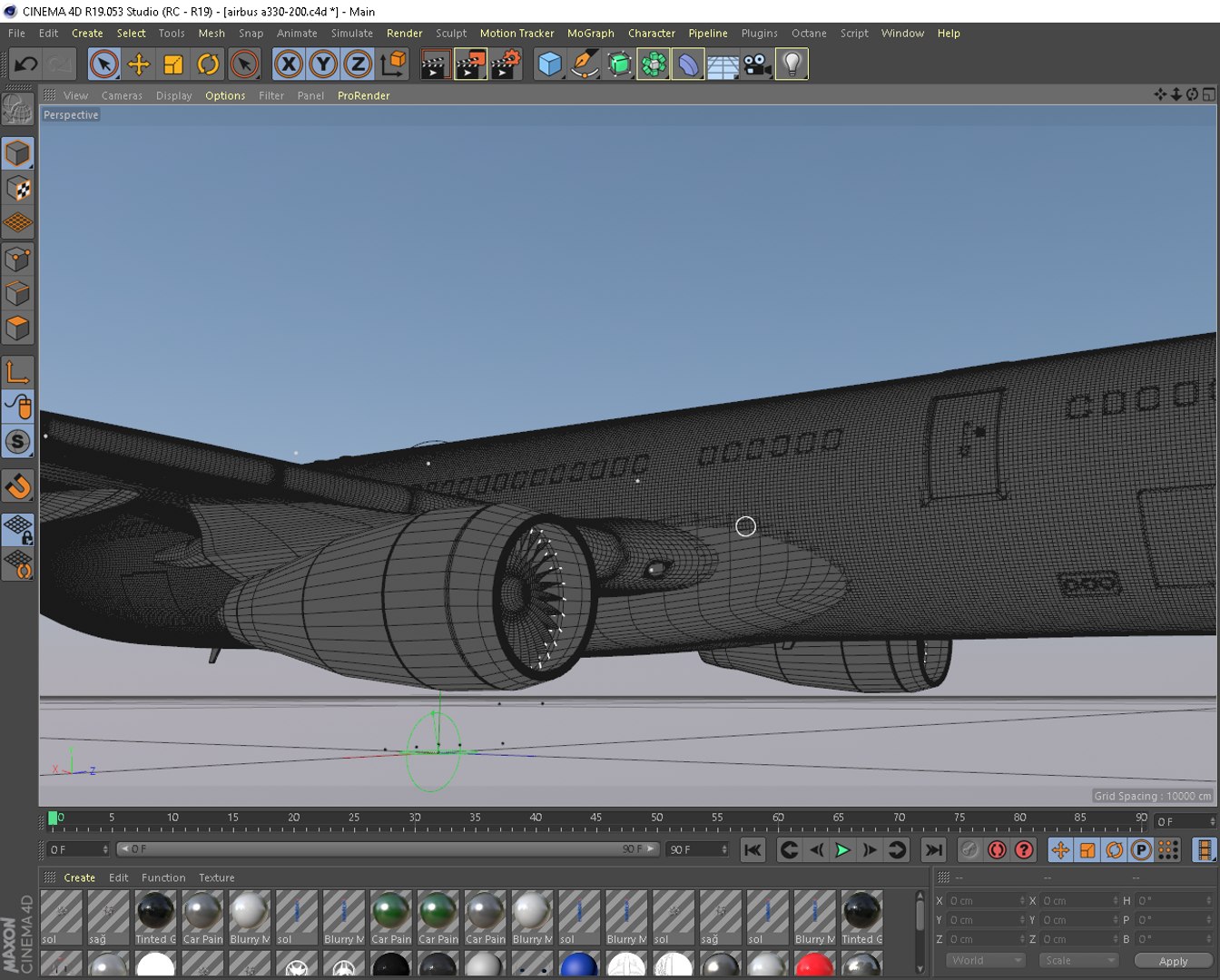This screenshot has height=980, width=1220.
Task: Toggle Tweak mode mouse icon
Action: pos(18,407)
